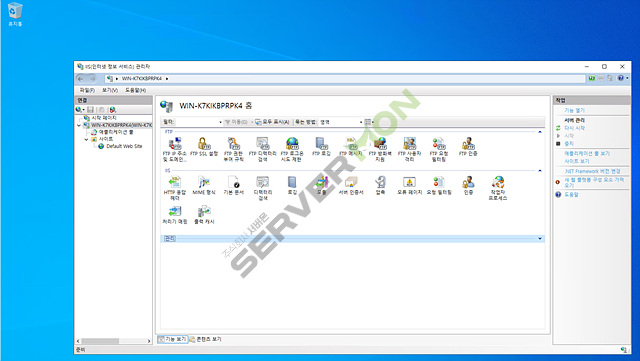Screen dimensions: 640x361
Task: Collapse the FTP group section
Action: pos(540,132)
